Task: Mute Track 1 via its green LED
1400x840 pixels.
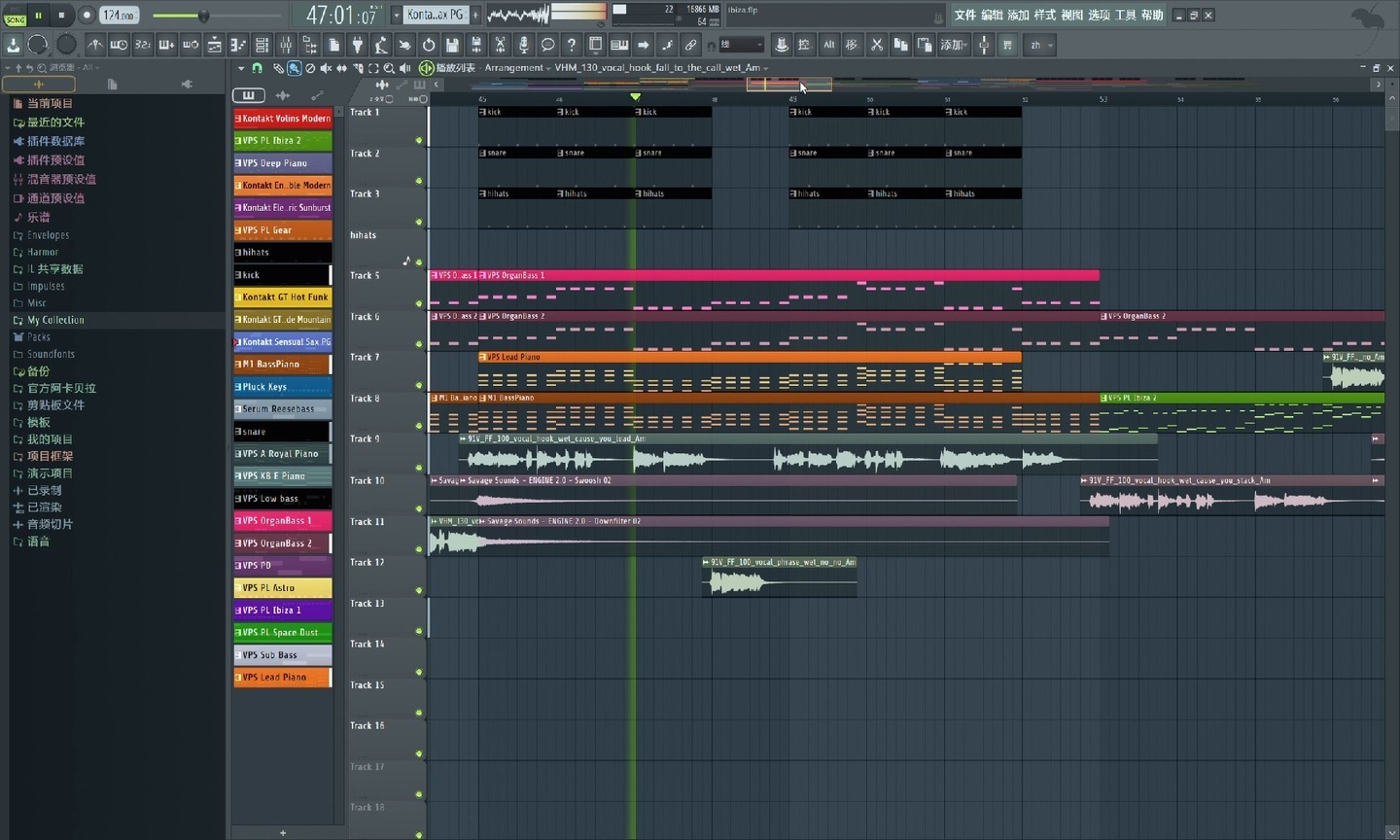Action: pos(419,140)
